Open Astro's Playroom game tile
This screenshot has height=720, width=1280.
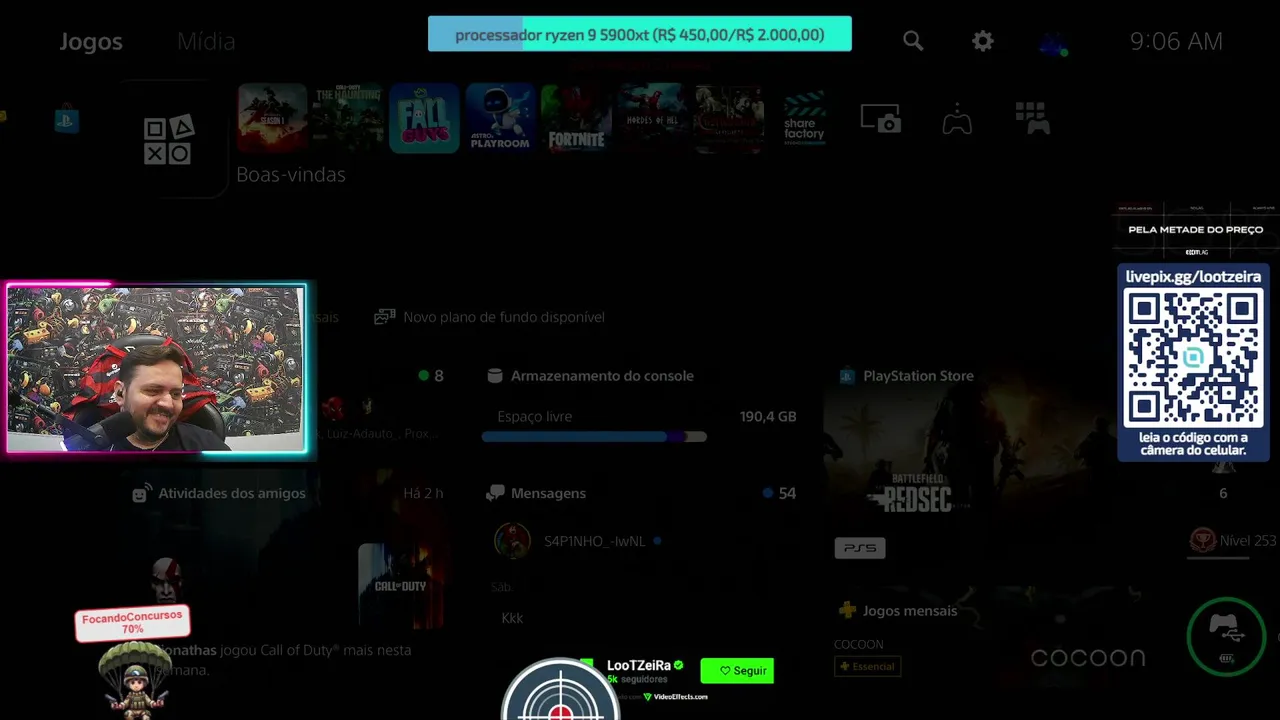[500, 118]
